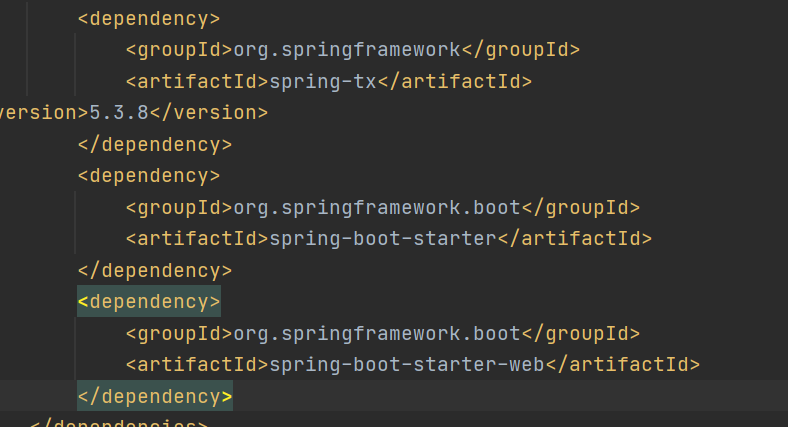Click the closing dependency tag after spring-boot-starter

click(x=155, y=271)
